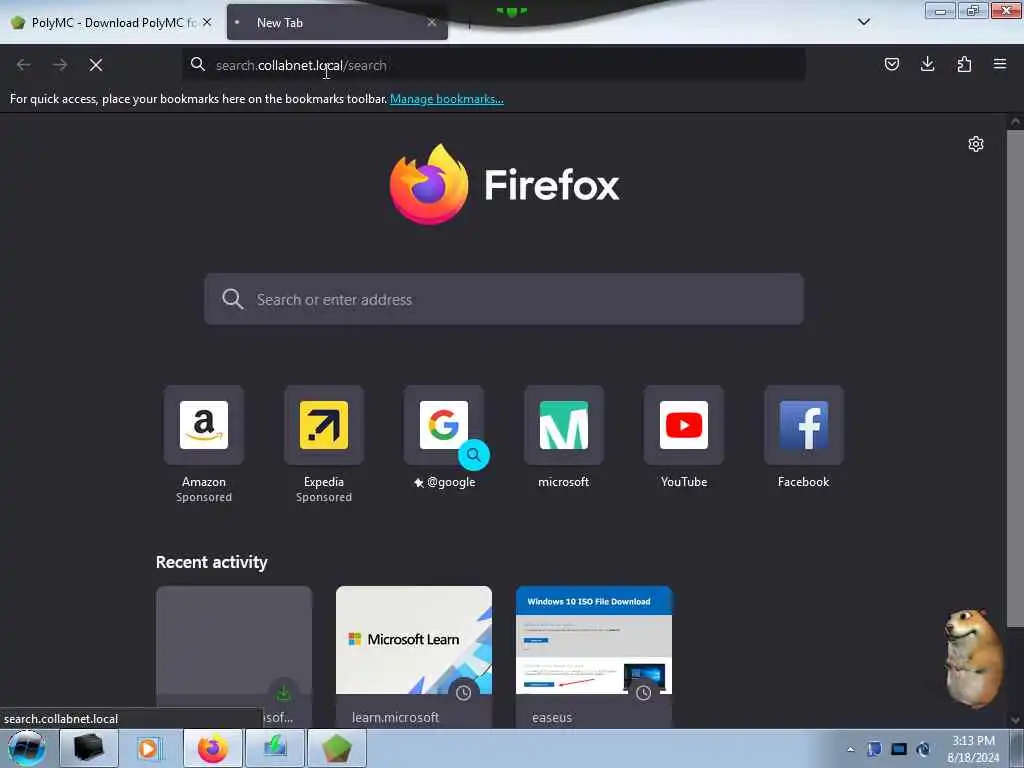Click the Manage bookmarks link
Viewport: 1024px width, 768px height.
point(447,99)
